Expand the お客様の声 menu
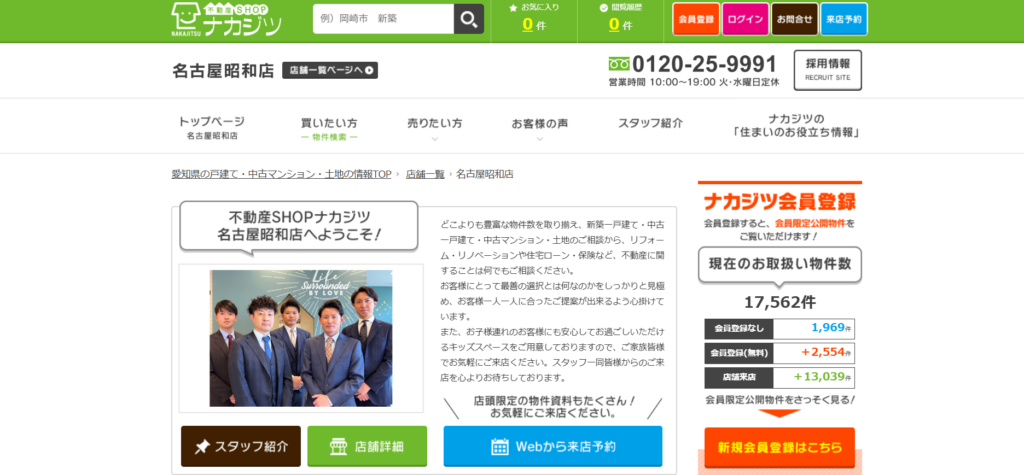Screen dimensions: 1024x475 pos(540,124)
